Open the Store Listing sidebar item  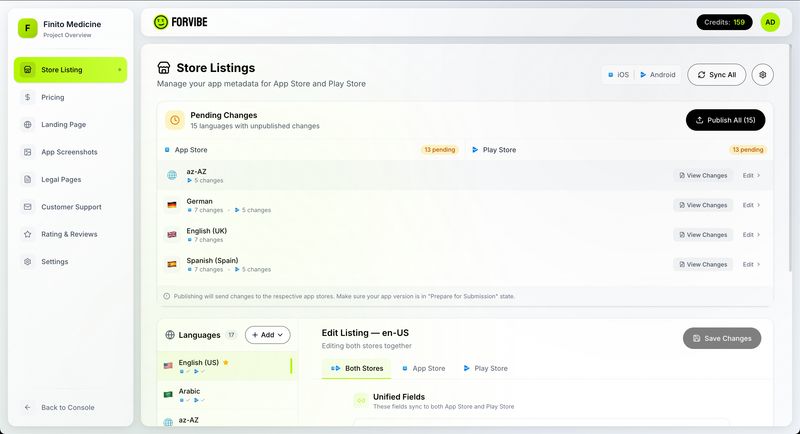(x=70, y=70)
